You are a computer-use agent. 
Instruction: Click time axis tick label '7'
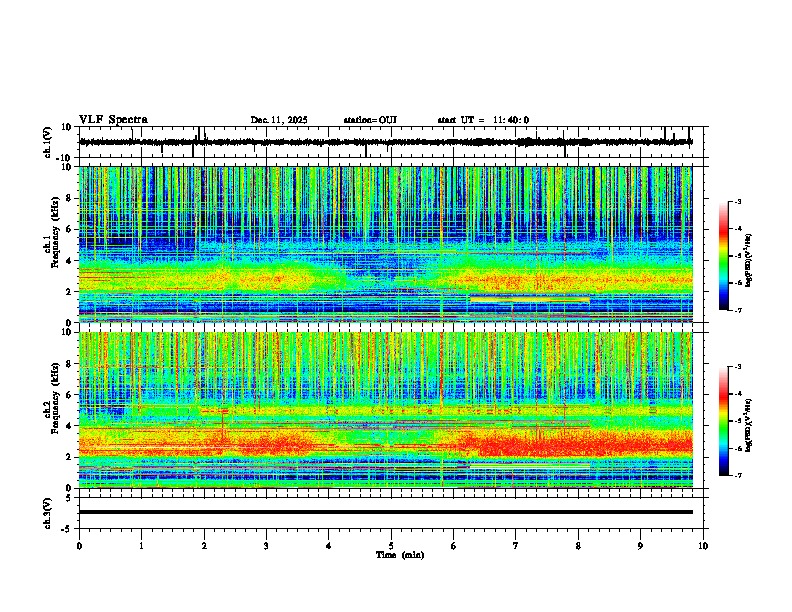[x=516, y=546]
